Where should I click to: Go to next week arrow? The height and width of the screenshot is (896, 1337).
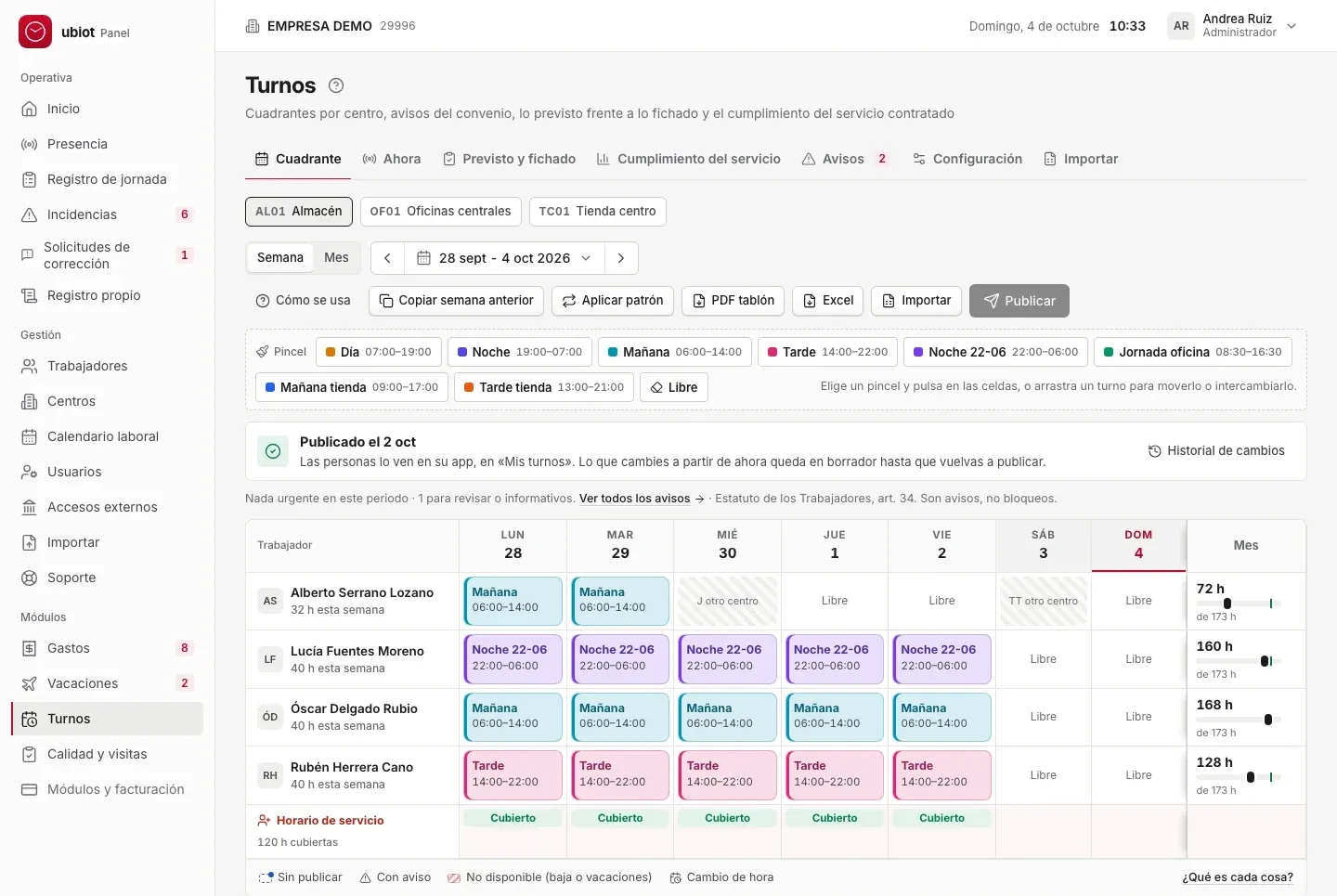[x=621, y=258]
